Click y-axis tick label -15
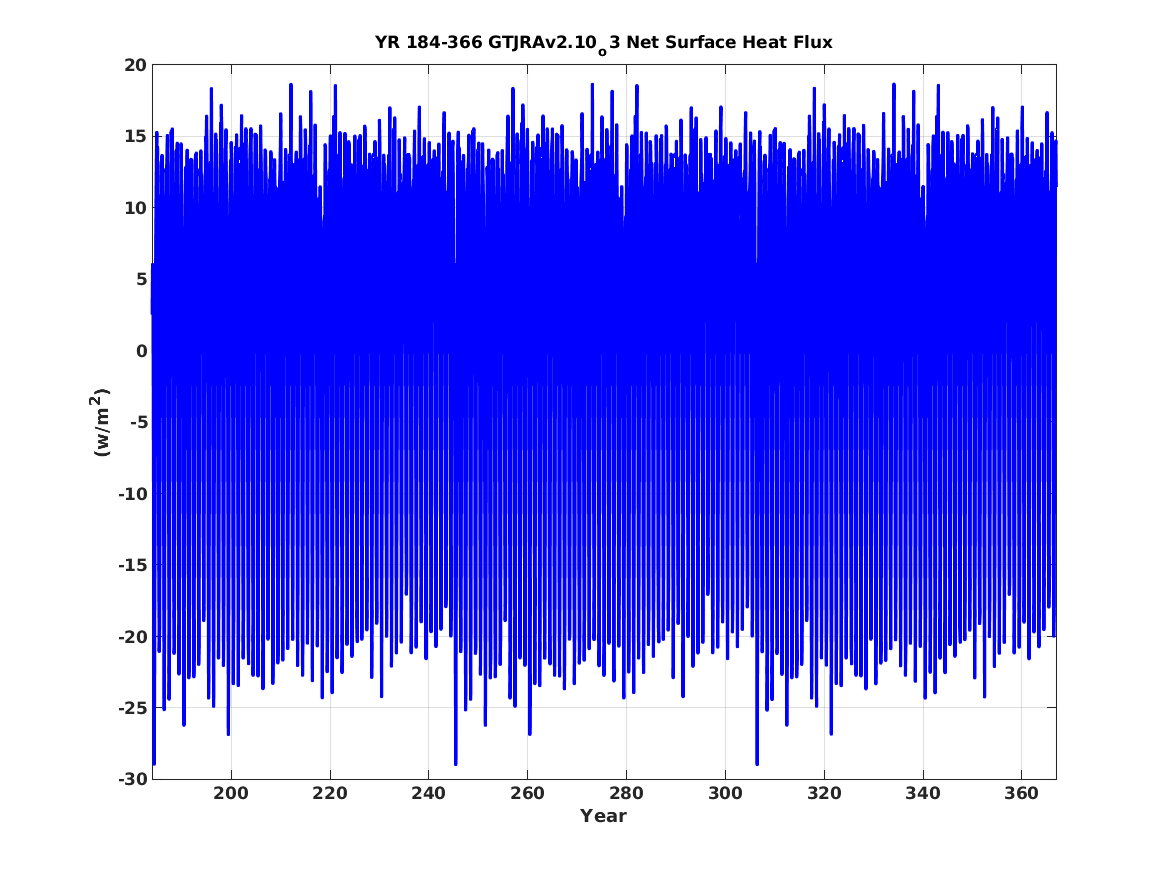Screen dimensions: 1167x875 tap(132, 565)
